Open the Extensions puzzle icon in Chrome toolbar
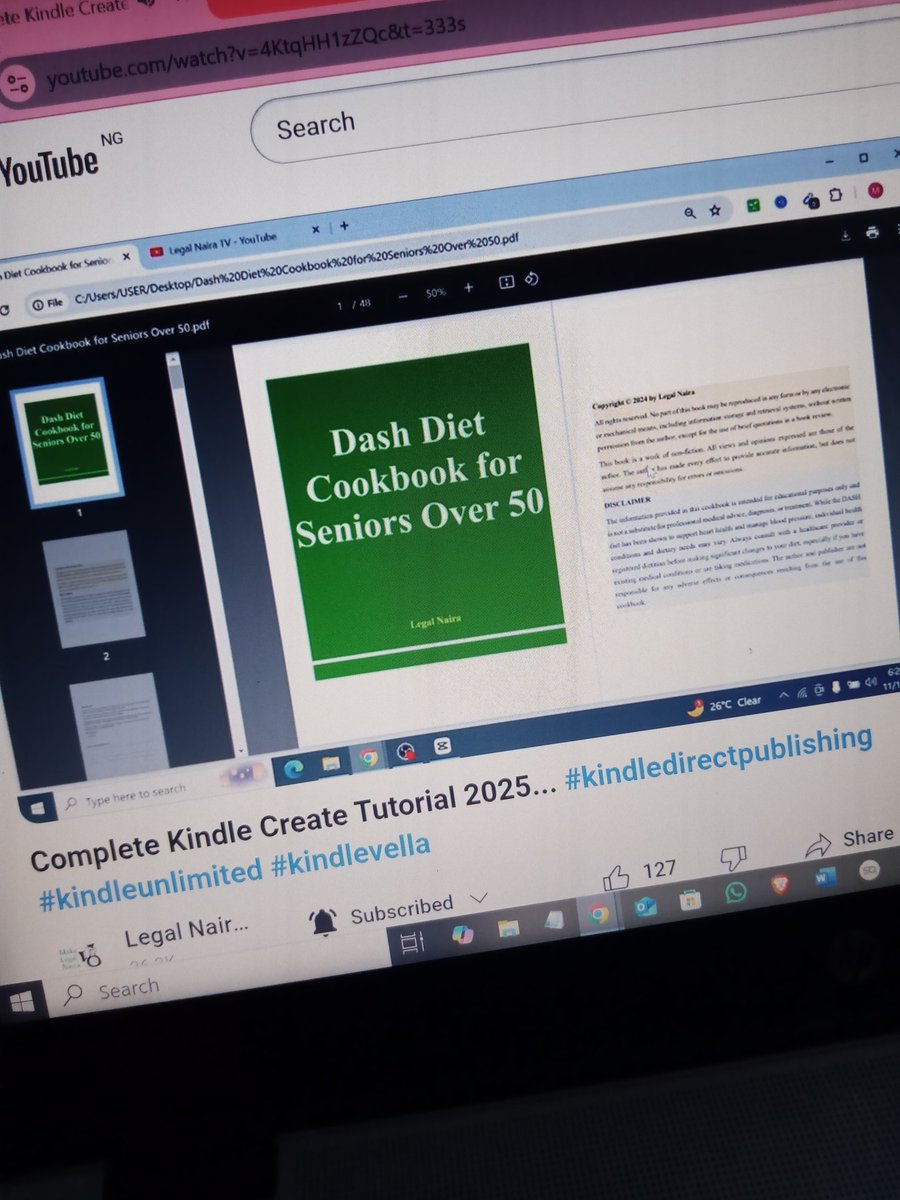This screenshot has height=1200, width=900. (x=837, y=194)
